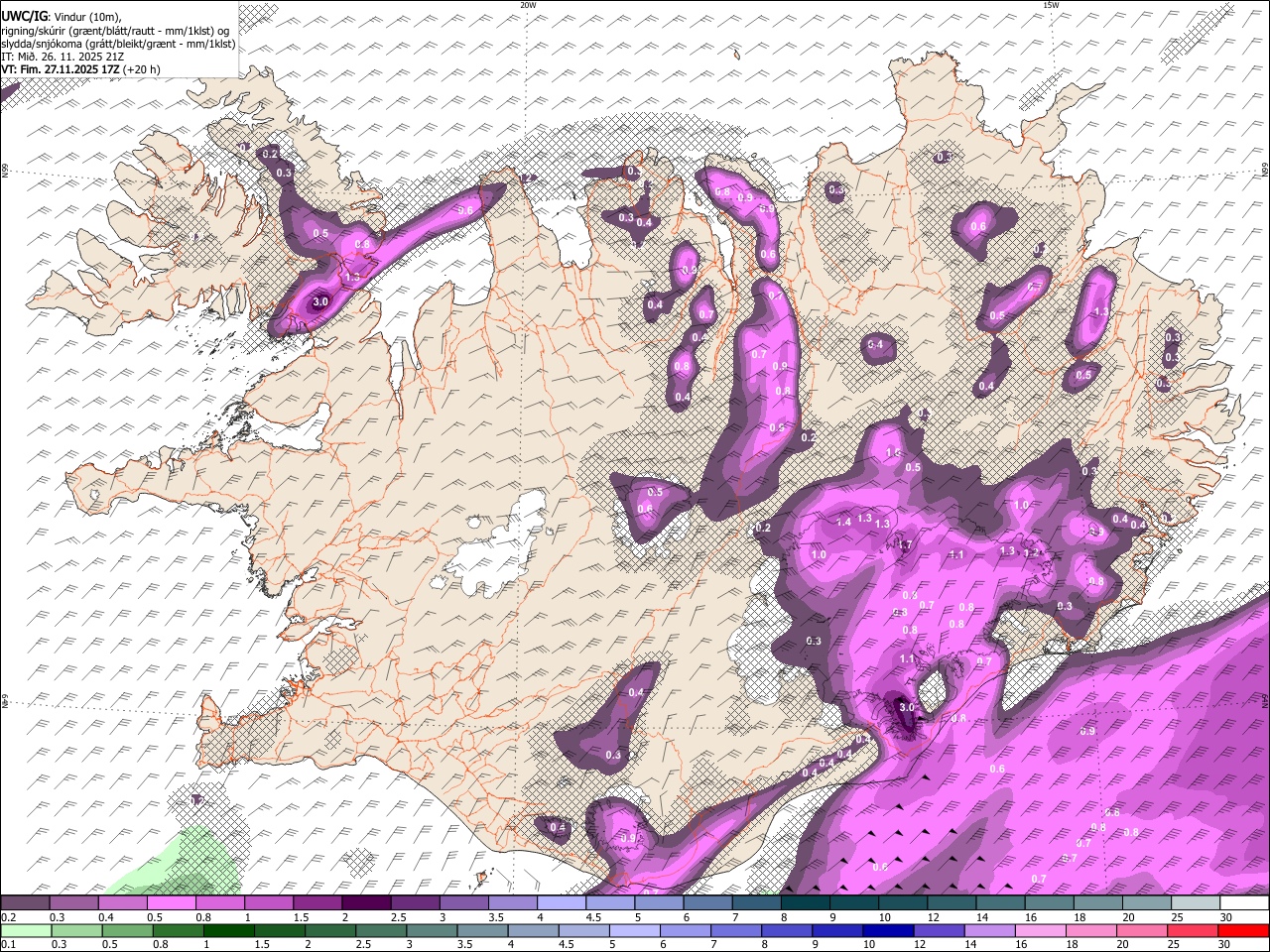Image resolution: width=1270 pixels, height=952 pixels.
Task: Click bottom legend swatch between 1 and 1.5
Action: click(227, 930)
